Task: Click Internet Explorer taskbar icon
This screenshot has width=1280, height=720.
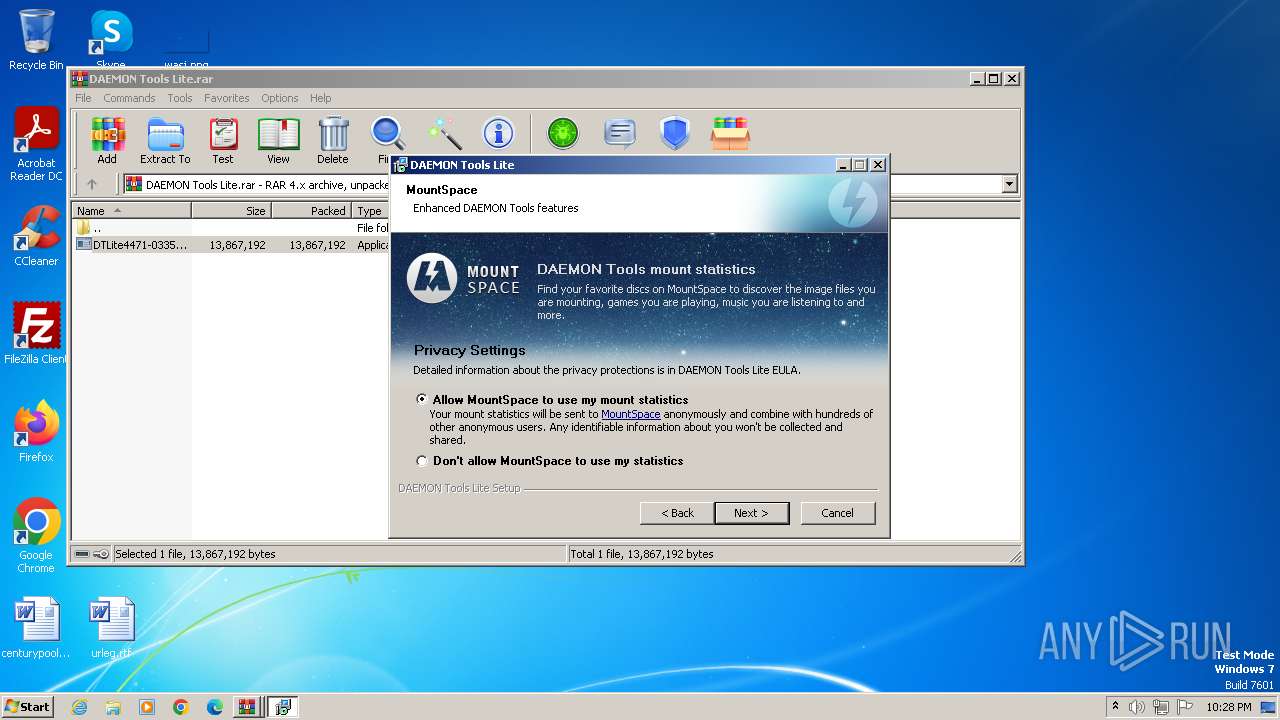Action: point(79,707)
